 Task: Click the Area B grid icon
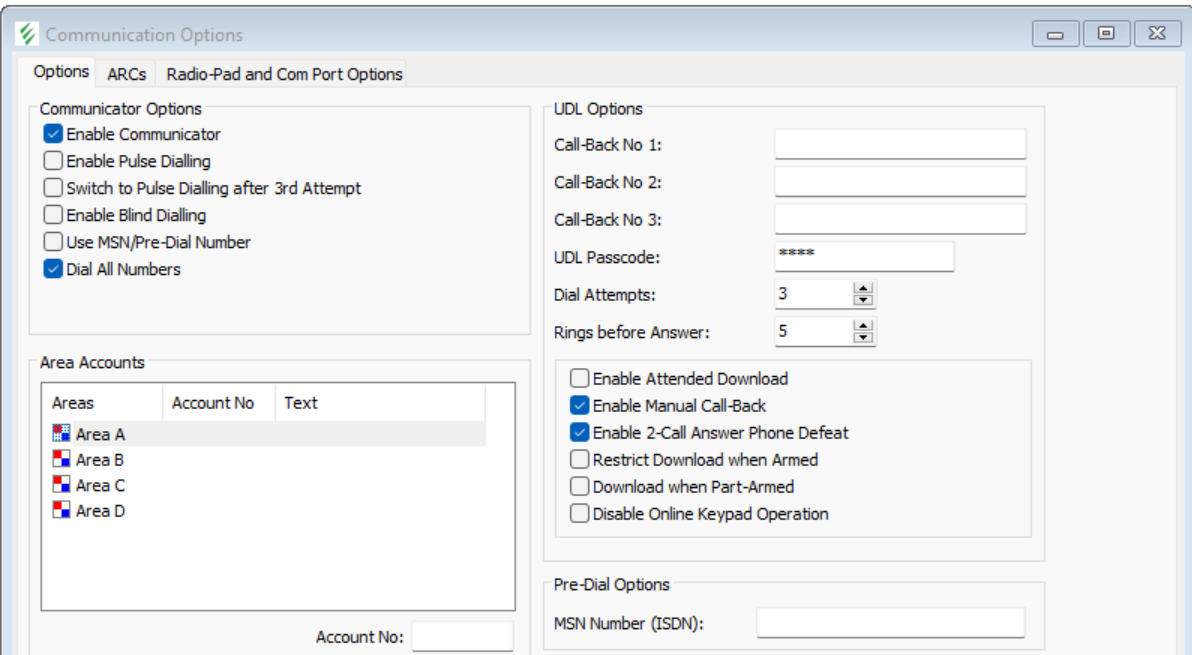point(61,460)
